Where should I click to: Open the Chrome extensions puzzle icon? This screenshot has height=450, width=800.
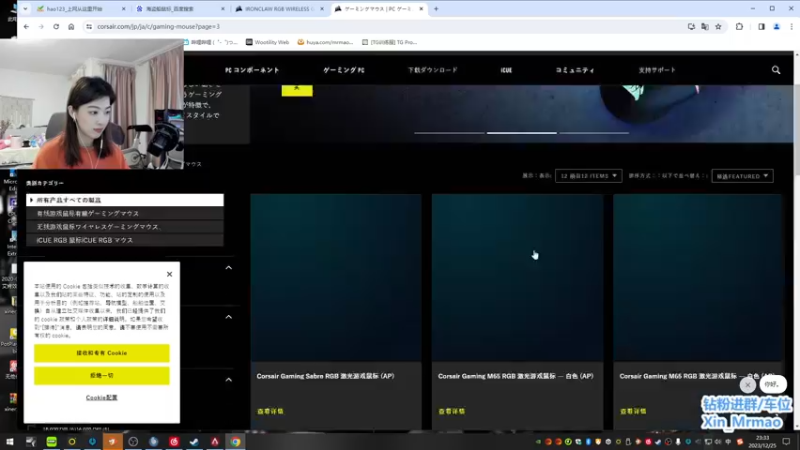[739, 27]
